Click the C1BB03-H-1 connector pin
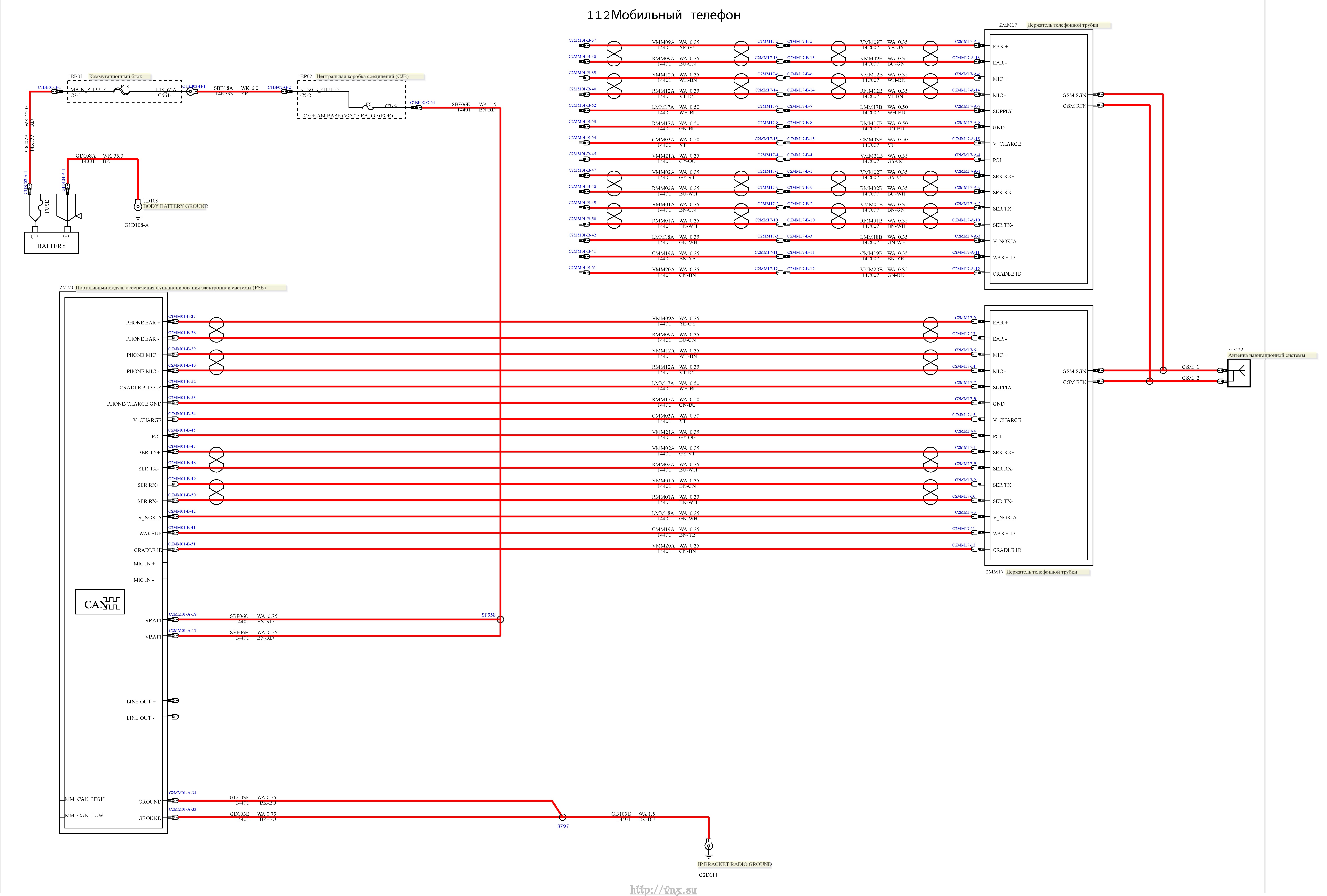 click(x=192, y=91)
